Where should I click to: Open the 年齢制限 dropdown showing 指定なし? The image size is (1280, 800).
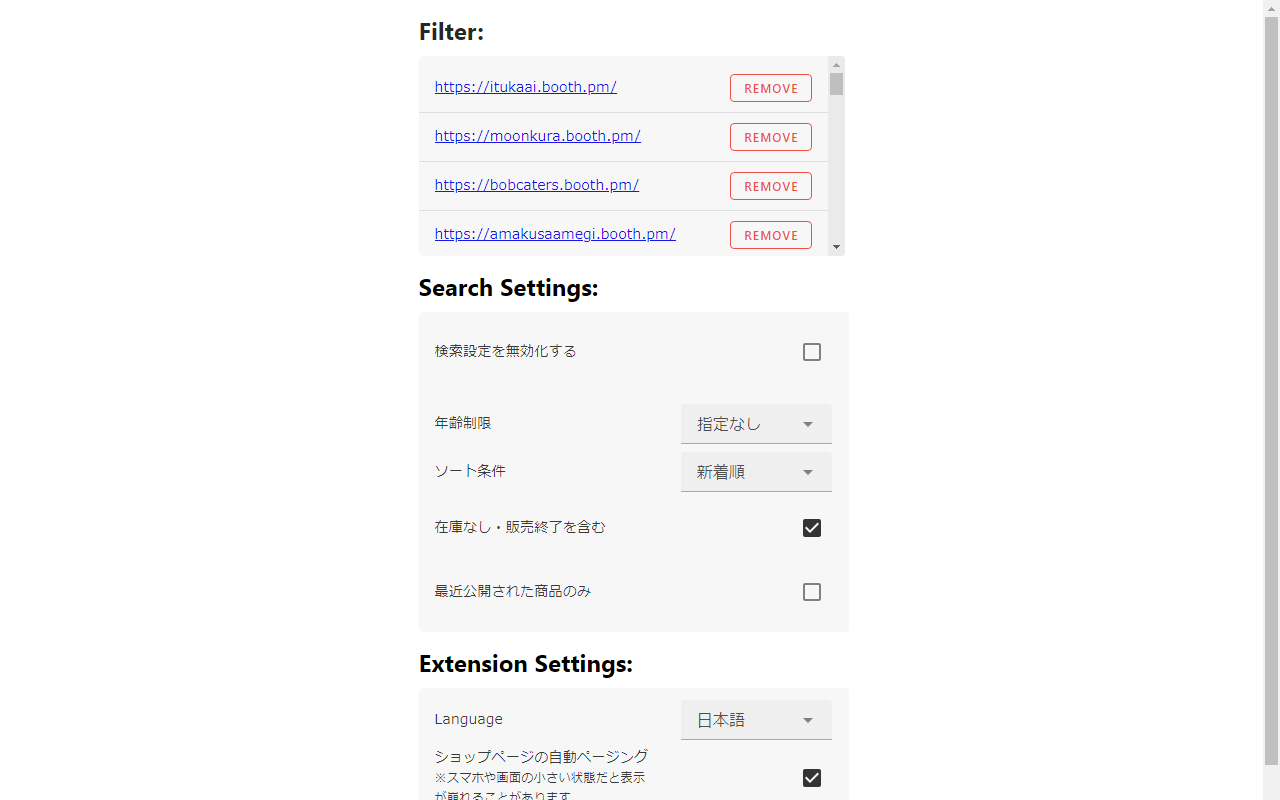click(756, 424)
